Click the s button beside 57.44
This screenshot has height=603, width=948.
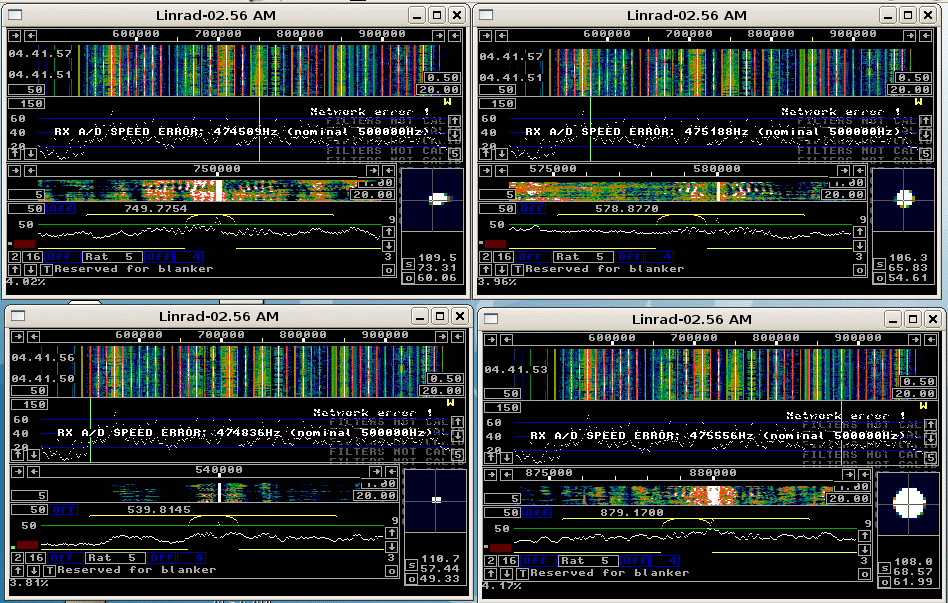tap(412, 566)
